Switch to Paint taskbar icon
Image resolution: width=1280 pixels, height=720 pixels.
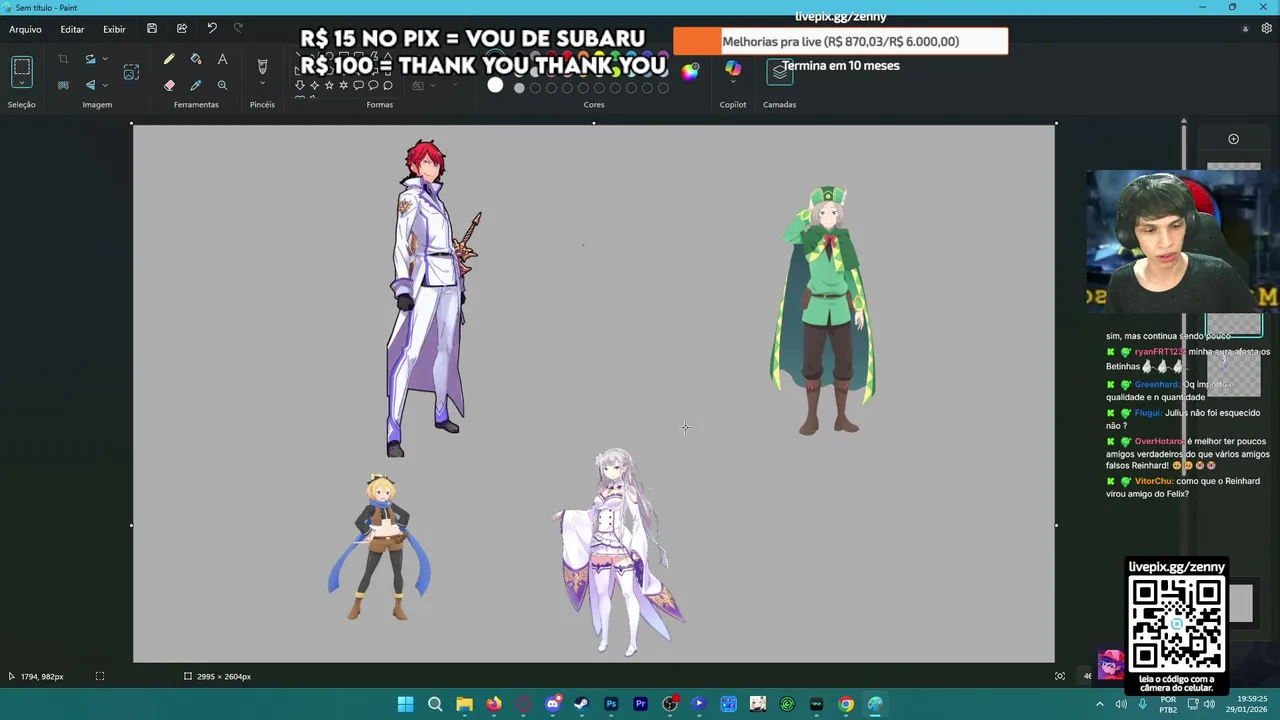tap(875, 704)
